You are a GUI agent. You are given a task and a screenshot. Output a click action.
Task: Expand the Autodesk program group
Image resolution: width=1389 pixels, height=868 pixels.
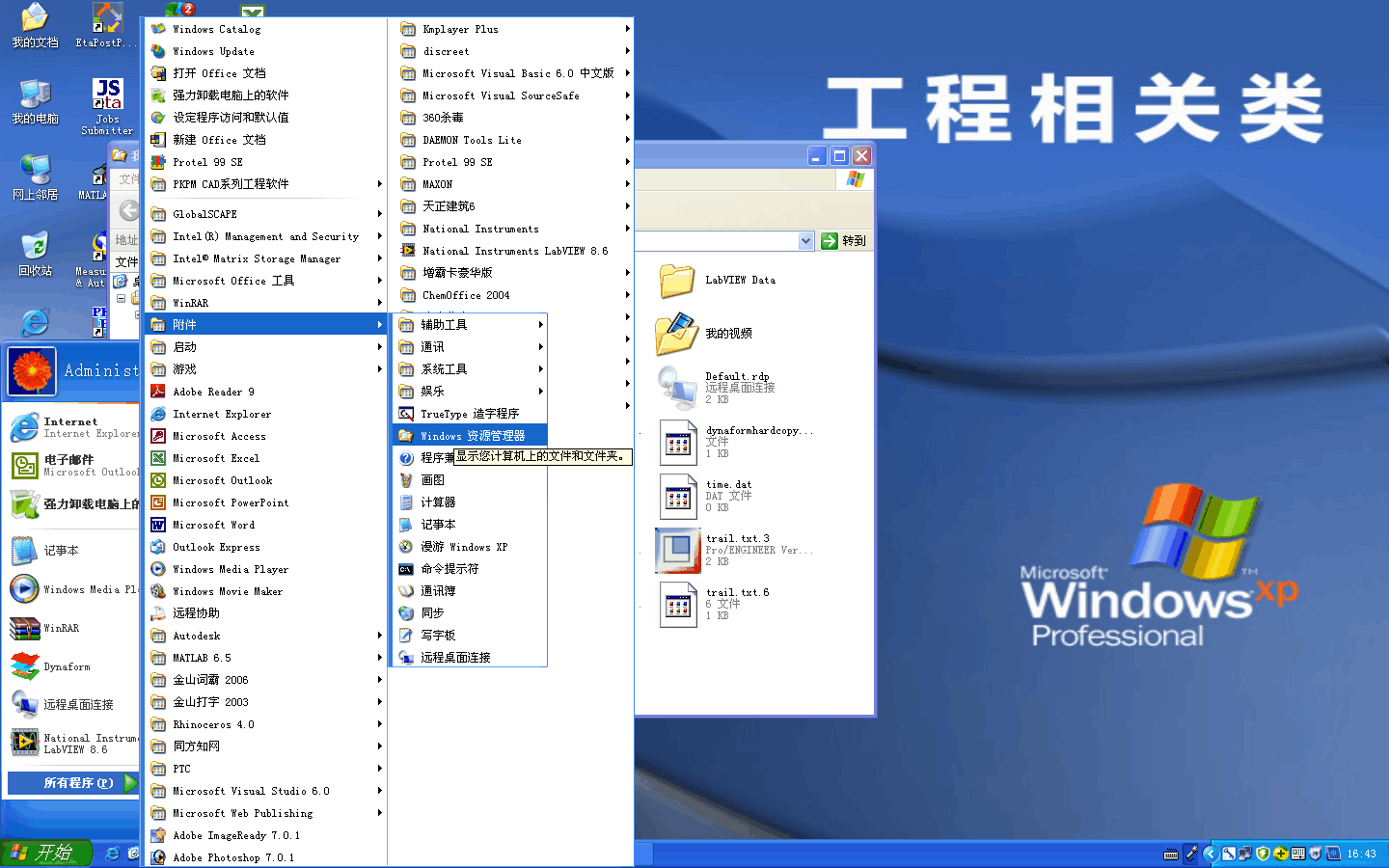pos(266,636)
